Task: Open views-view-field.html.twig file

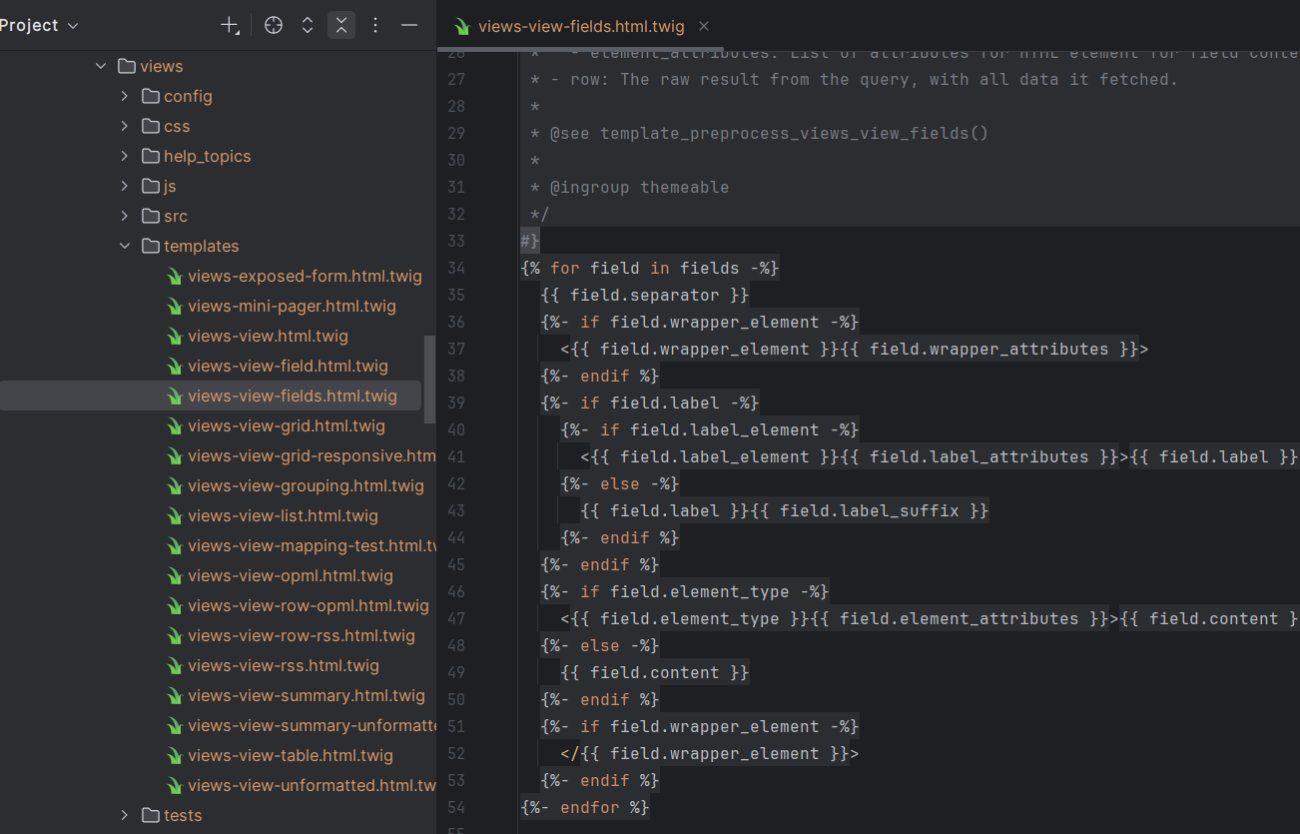Action: click(x=288, y=366)
